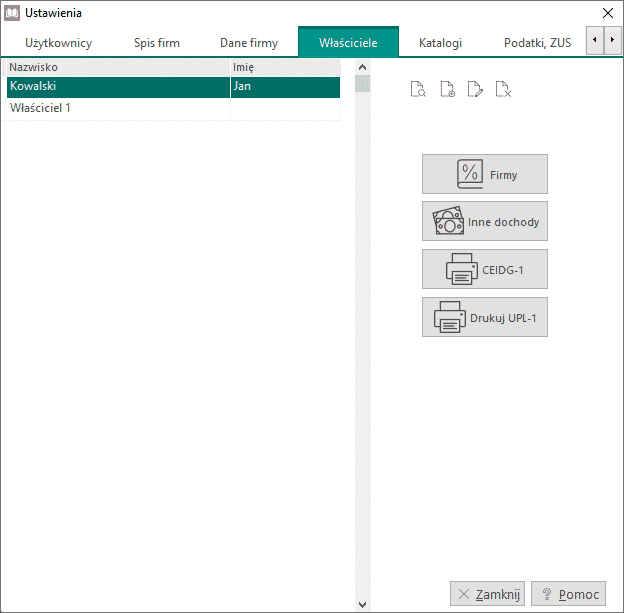Click the Zamknij button
624x613 pixels.
pos(488,594)
